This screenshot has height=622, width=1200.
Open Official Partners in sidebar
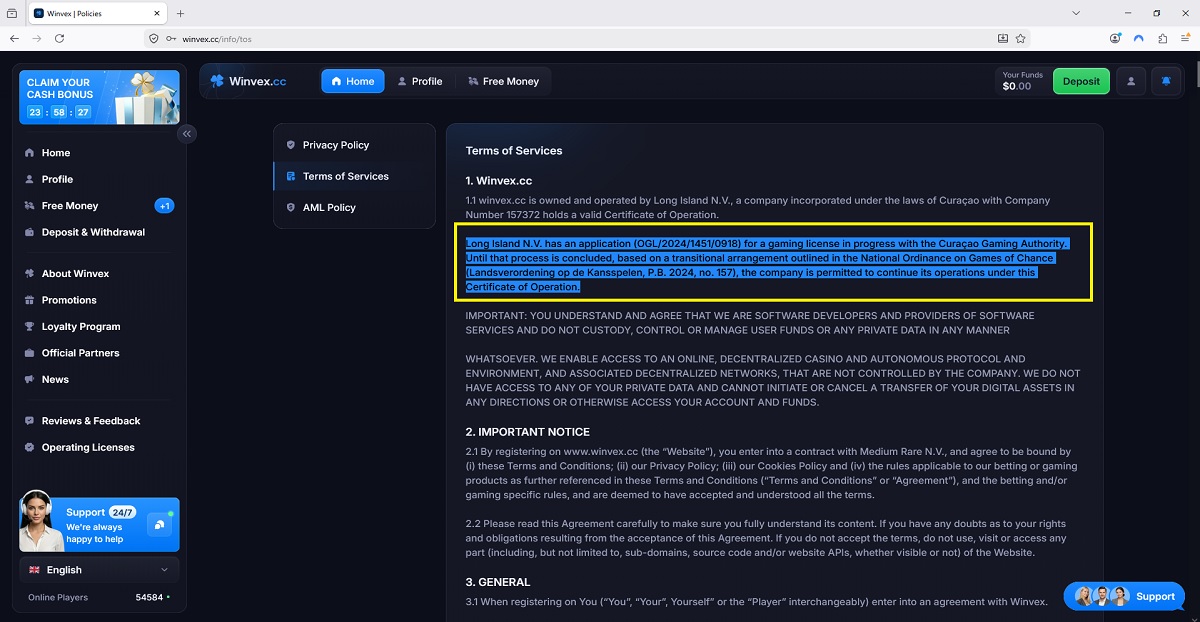[x=80, y=353]
